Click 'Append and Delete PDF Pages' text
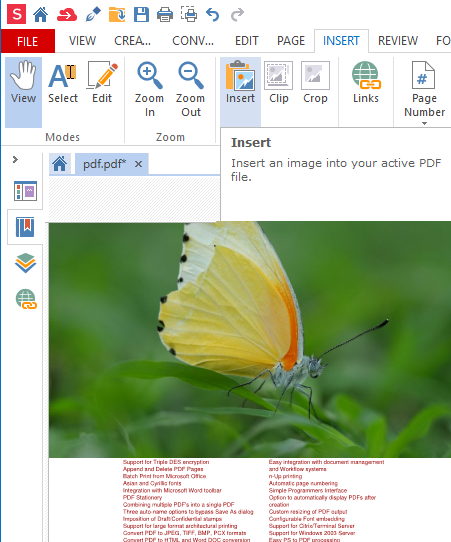Viewport: 451px width, 542px height. pos(163,469)
